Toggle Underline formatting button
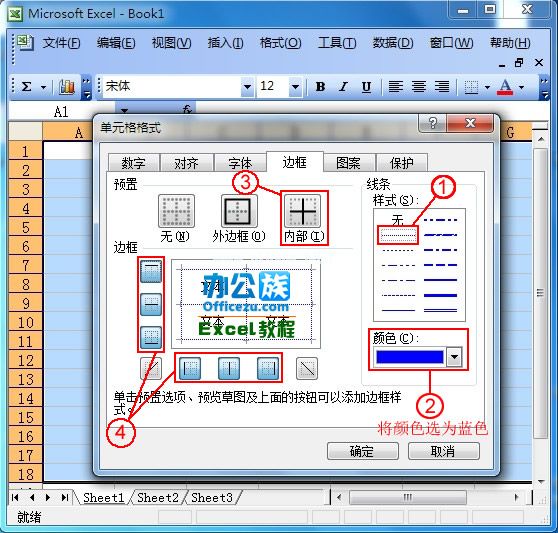558x533 pixels. pyautogui.click(x=366, y=86)
